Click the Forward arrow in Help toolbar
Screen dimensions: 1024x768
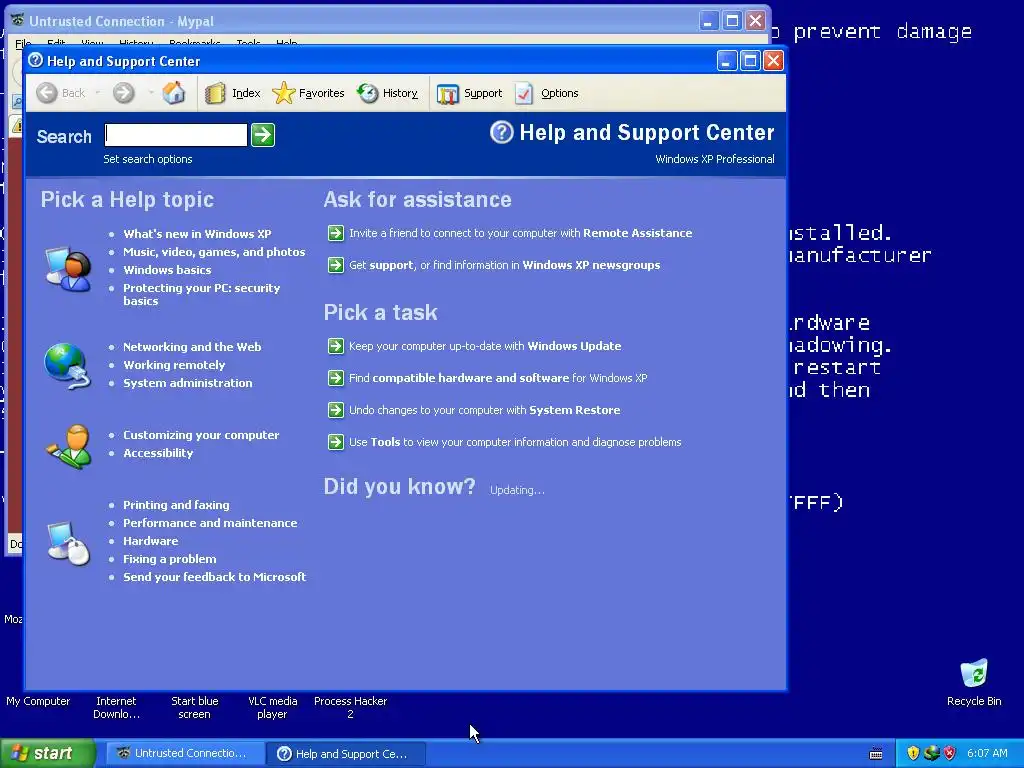pos(123,93)
